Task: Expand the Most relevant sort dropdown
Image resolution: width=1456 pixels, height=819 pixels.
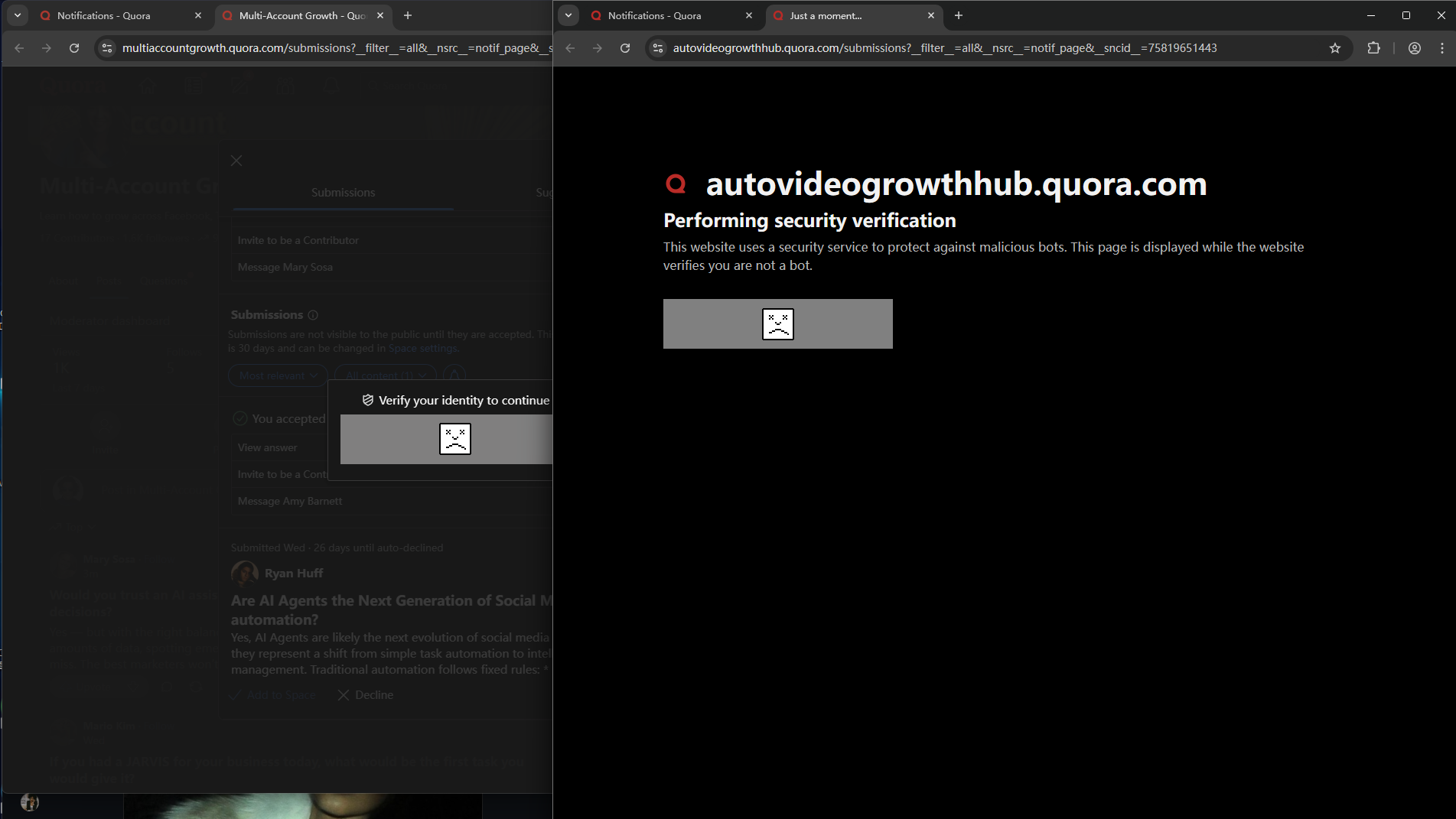Action: coord(278,375)
